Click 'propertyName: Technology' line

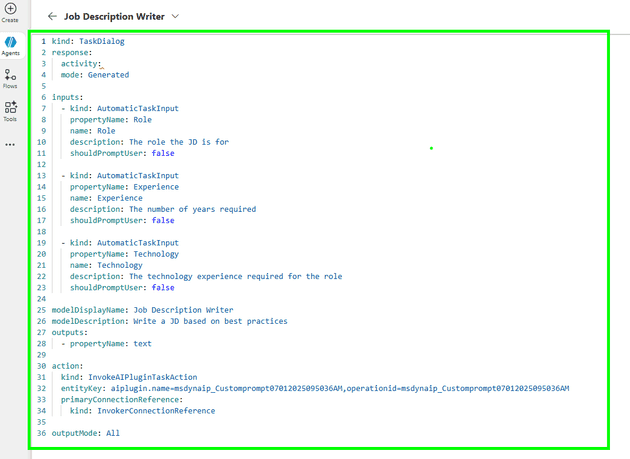pos(124,254)
